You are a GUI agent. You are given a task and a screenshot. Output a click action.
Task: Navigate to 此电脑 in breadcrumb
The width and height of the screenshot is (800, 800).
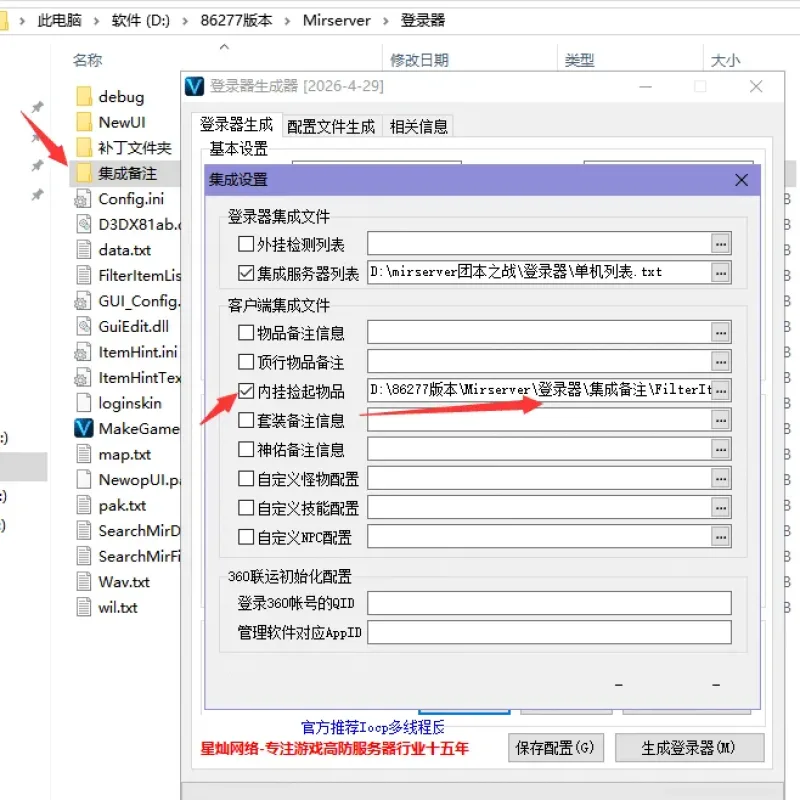point(60,20)
